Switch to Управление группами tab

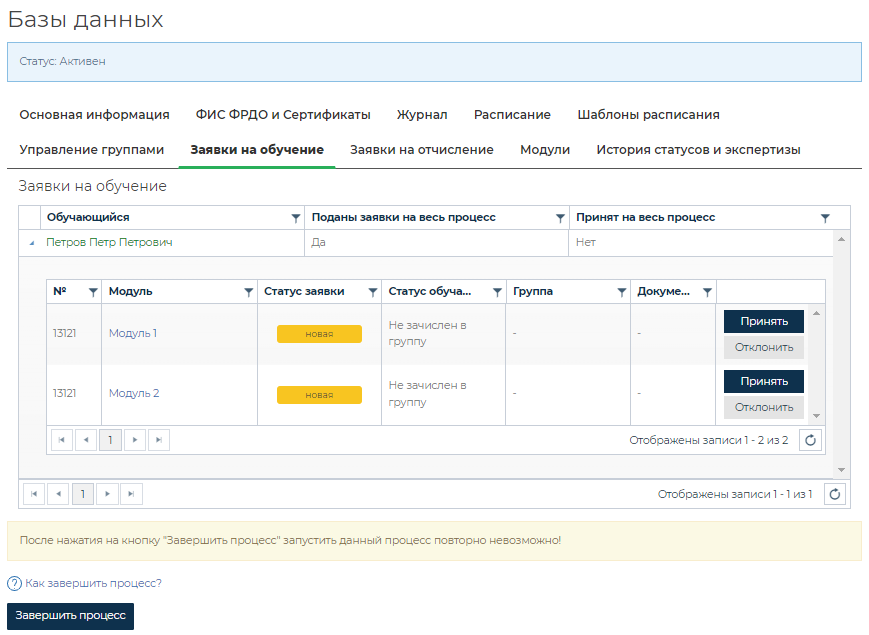click(x=91, y=150)
